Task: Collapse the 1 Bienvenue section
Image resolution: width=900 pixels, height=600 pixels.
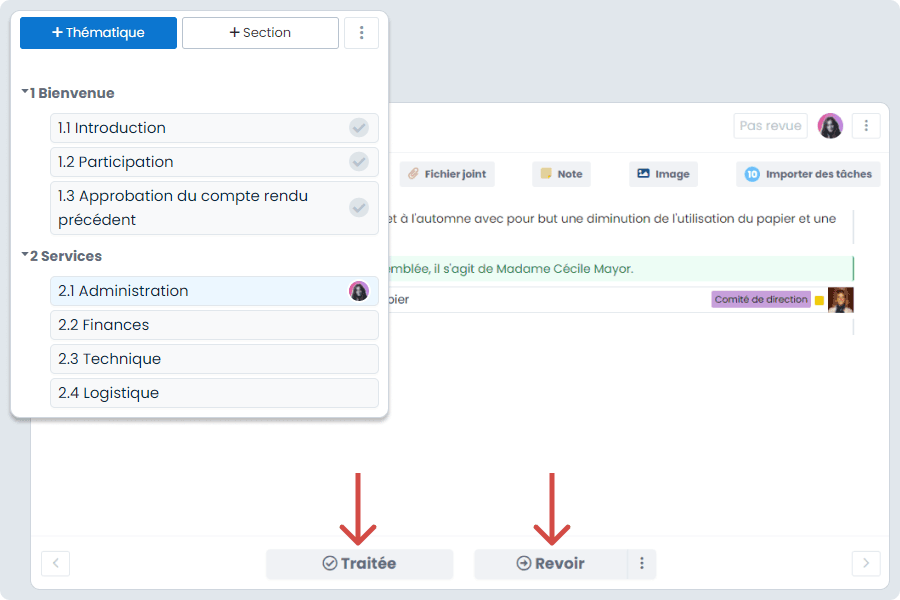Action: tap(25, 92)
